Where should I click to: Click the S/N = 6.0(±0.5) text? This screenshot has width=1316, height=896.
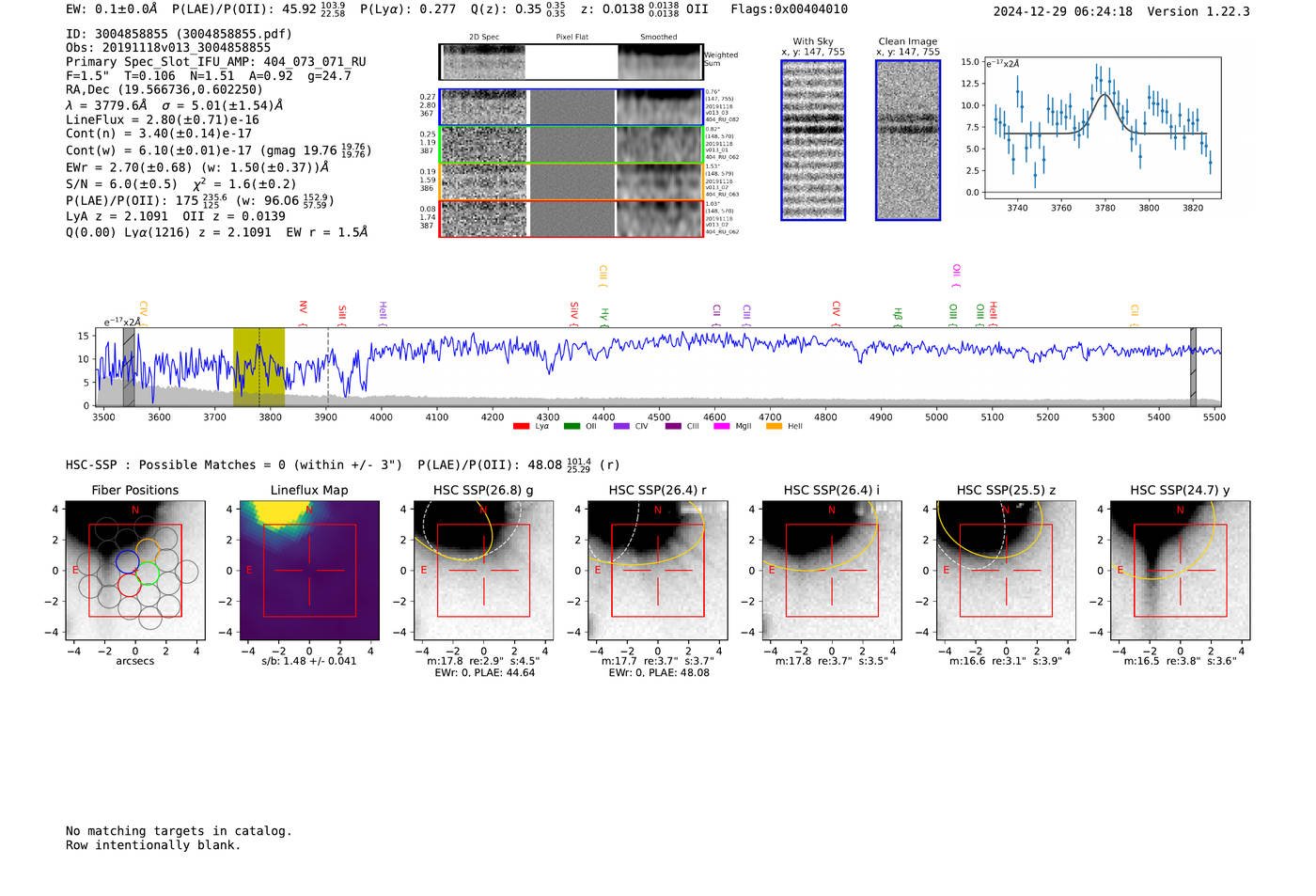click(121, 184)
